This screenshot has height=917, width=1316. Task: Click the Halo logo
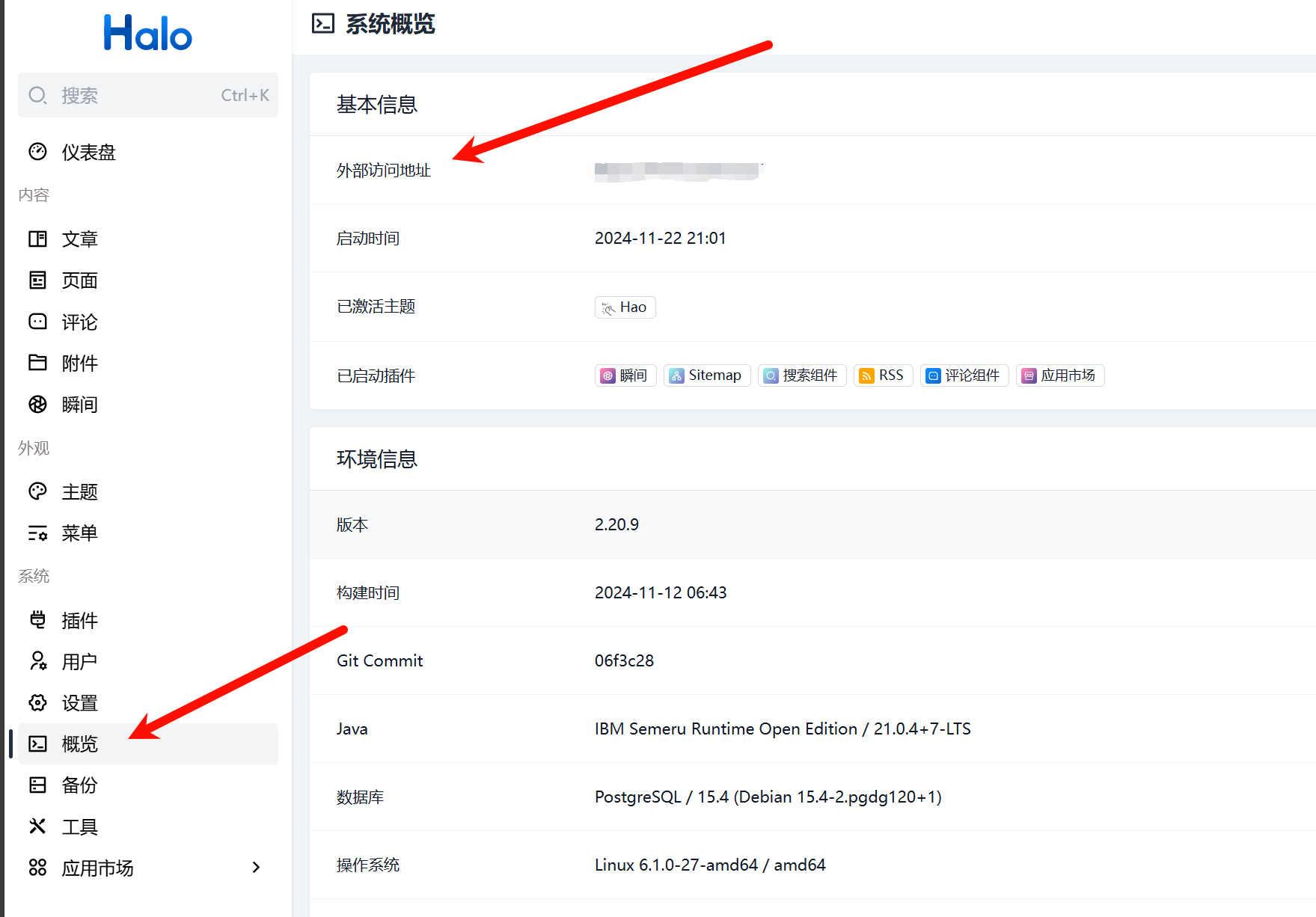(147, 34)
